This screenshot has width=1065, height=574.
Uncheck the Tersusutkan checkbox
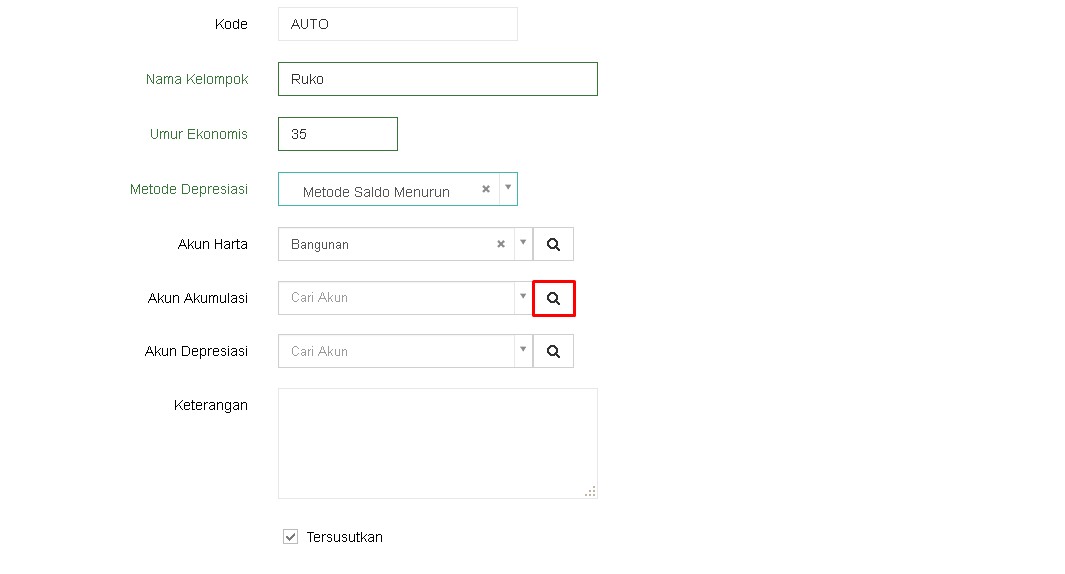[291, 537]
